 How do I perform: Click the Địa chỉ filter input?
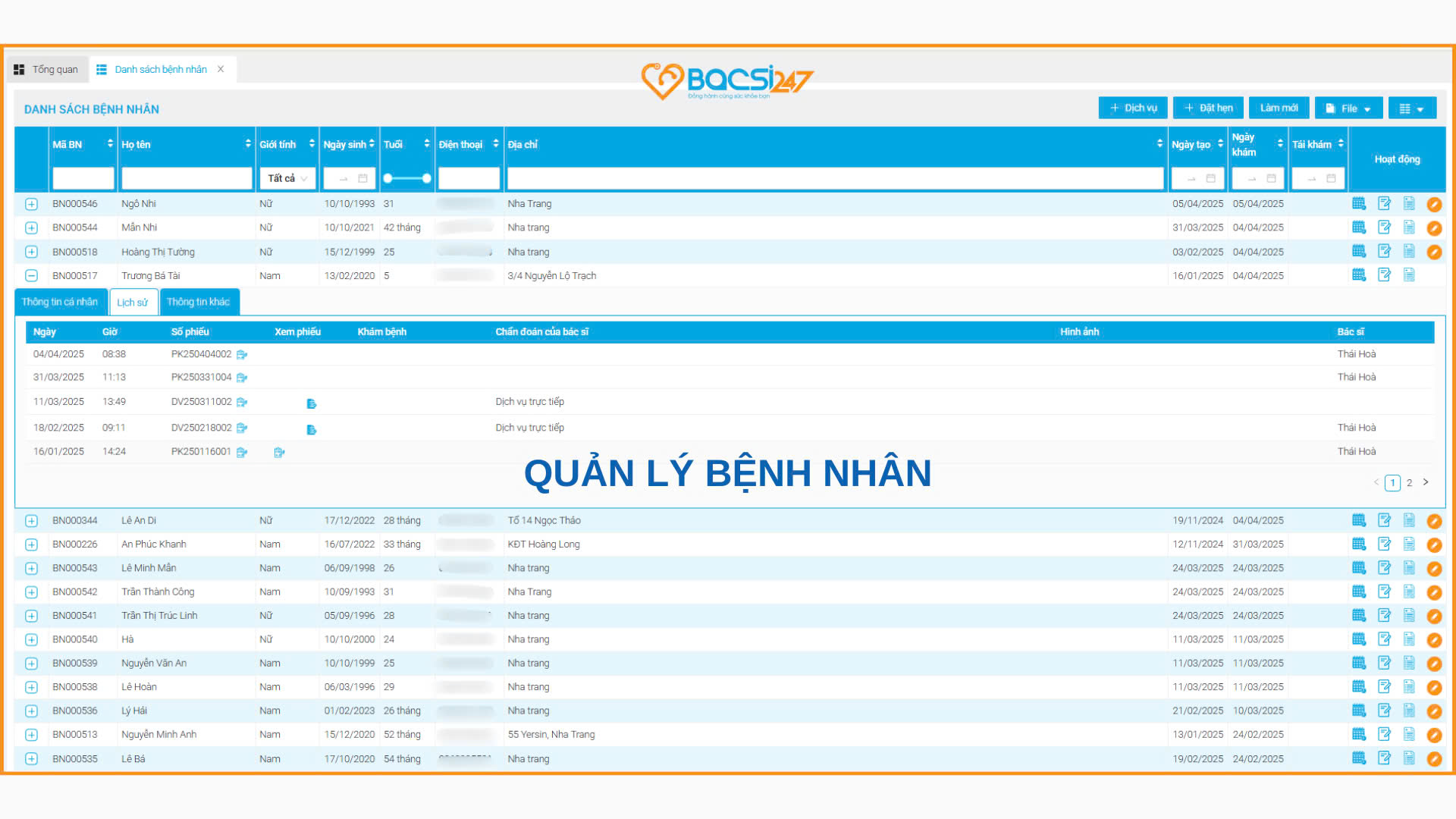click(x=835, y=178)
